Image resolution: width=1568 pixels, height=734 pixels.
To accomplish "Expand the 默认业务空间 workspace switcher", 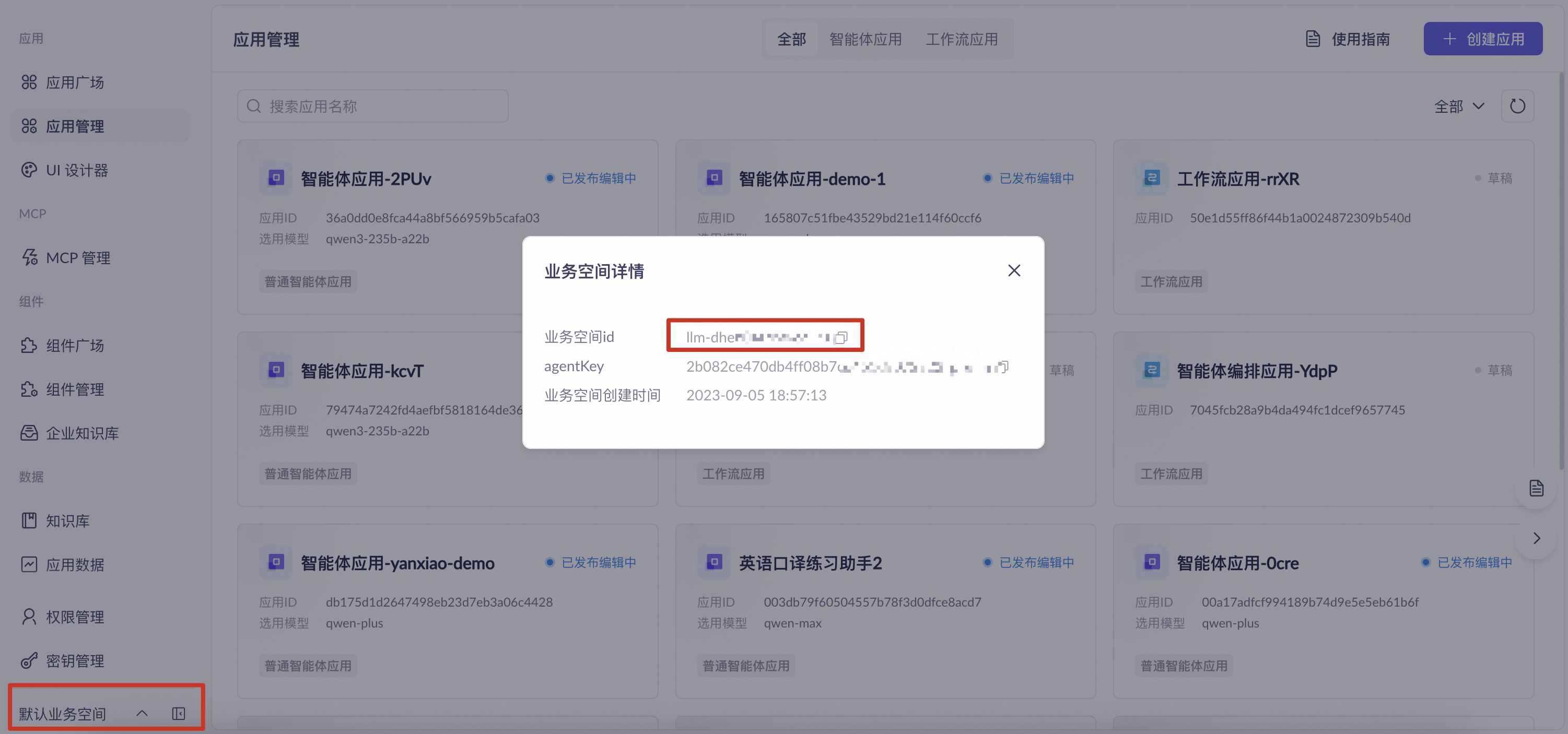I will coord(141,713).
